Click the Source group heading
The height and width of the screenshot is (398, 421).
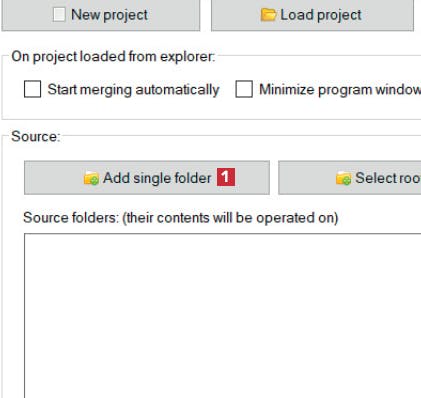pyautogui.click(x=36, y=137)
